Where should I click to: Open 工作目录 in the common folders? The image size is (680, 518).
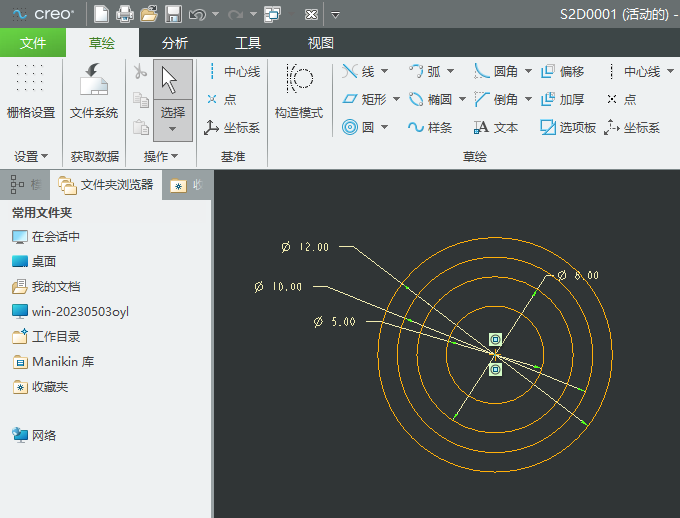click(55, 337)
